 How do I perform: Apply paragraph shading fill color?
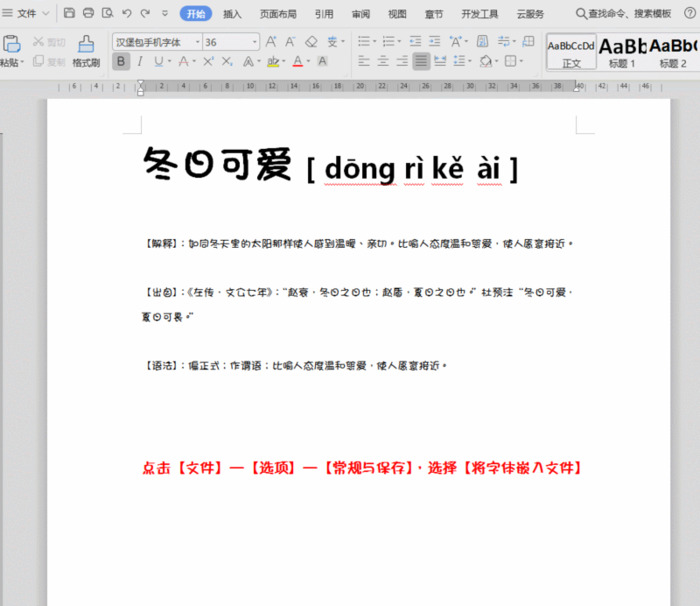pos(486,61)
